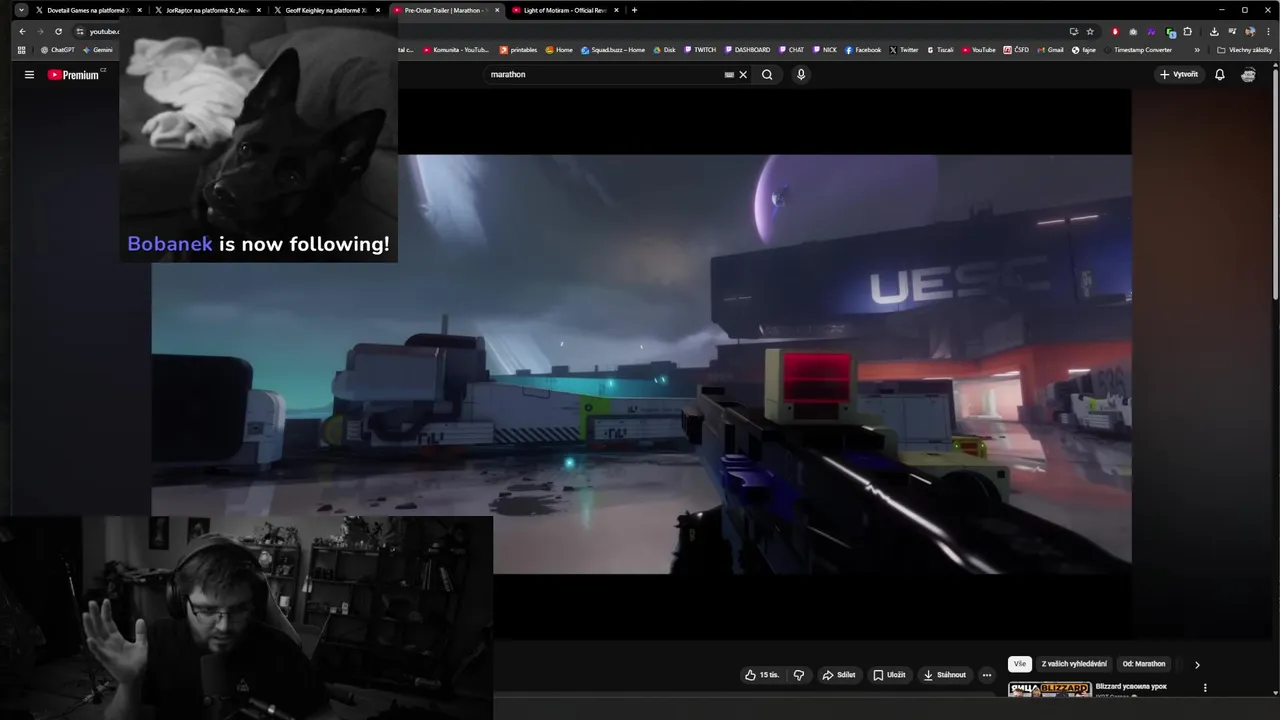Share the video via Sdílet
Viewport: 1280px width, 720px height.
click(x=839, y=675)
